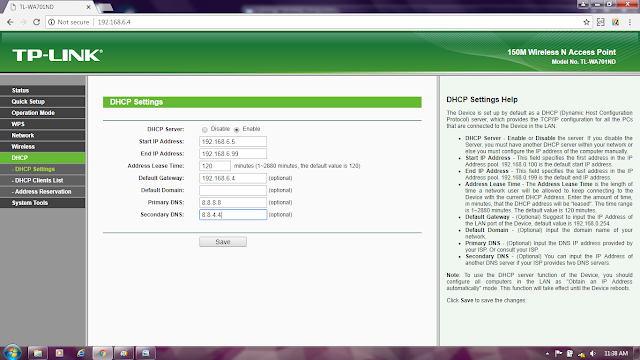Click the Model No. TL-WA701ND text
Image resolution: width=640 pixels, height=360 pixels.
coord(583,62)
